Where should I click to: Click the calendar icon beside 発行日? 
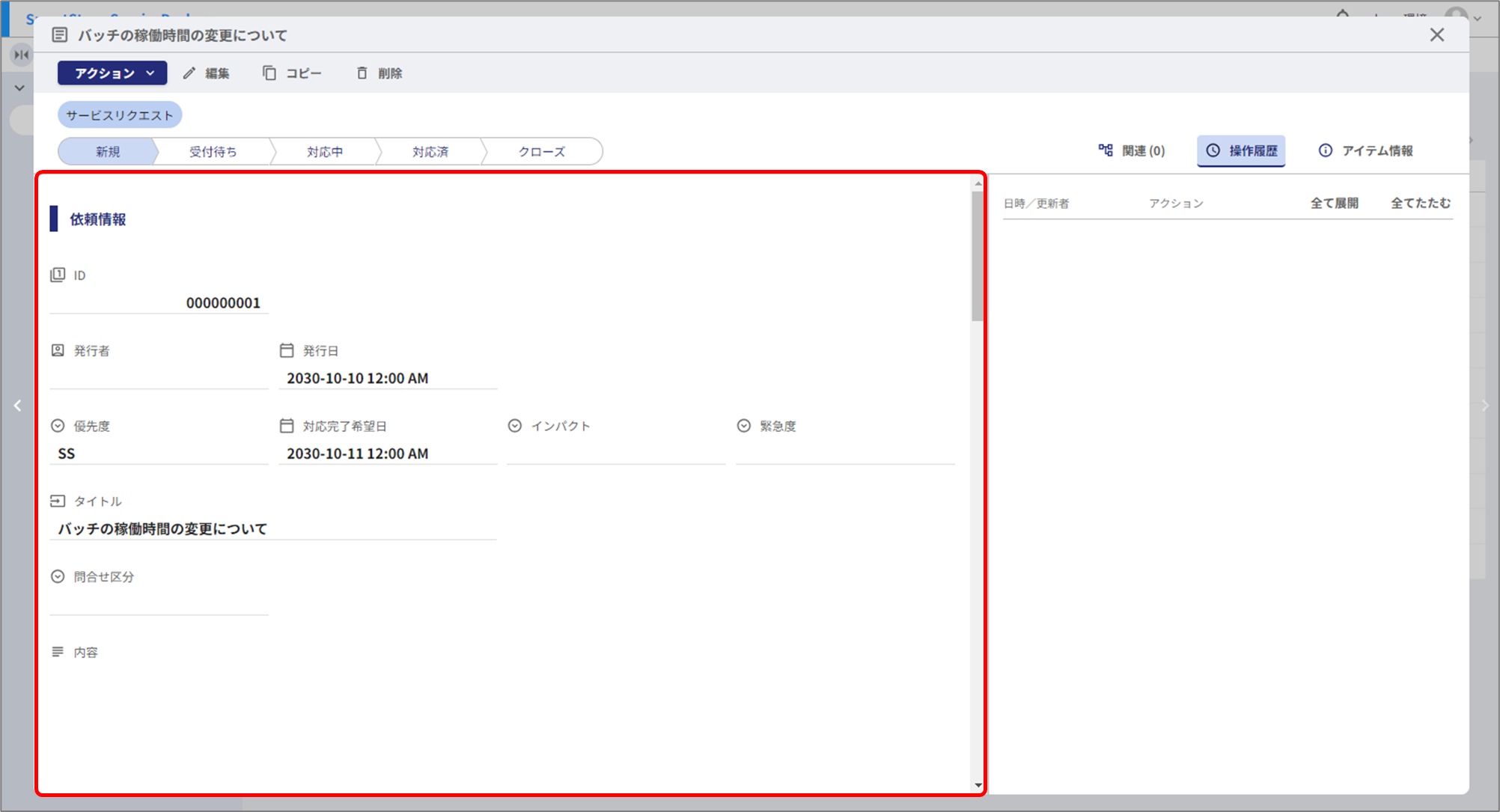(287, 350)
